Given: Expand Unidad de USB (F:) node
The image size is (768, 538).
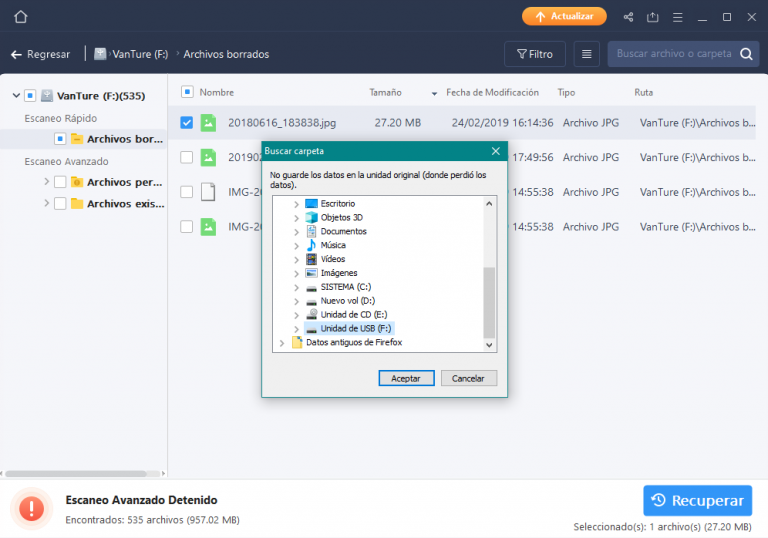Looking at the screenshot, I should point(296,329).
